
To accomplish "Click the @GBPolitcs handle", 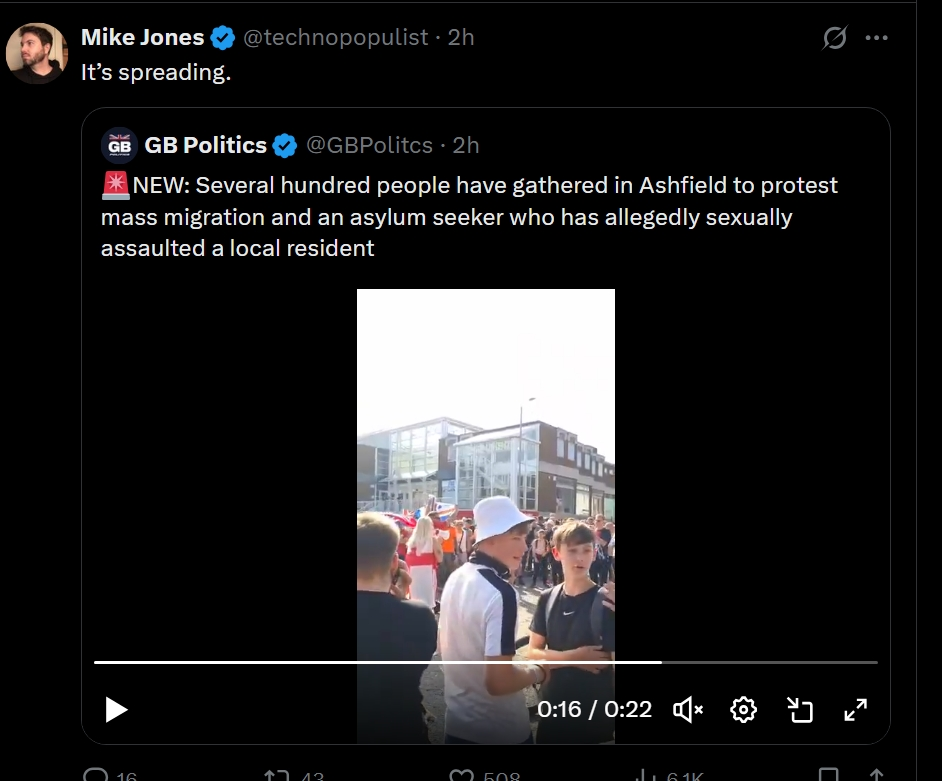I will point(368,145).
